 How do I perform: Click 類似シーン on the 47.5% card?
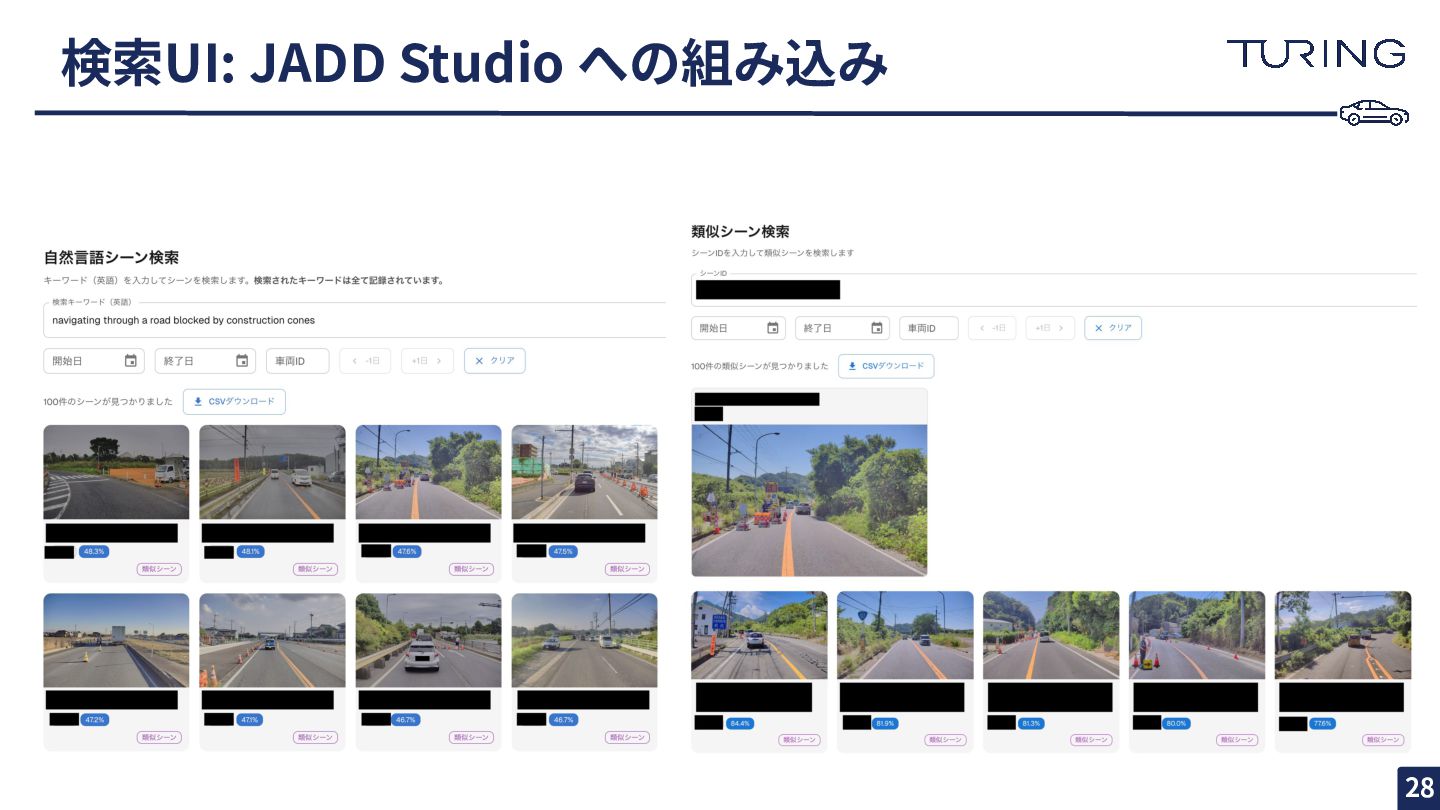click(627, 569)
